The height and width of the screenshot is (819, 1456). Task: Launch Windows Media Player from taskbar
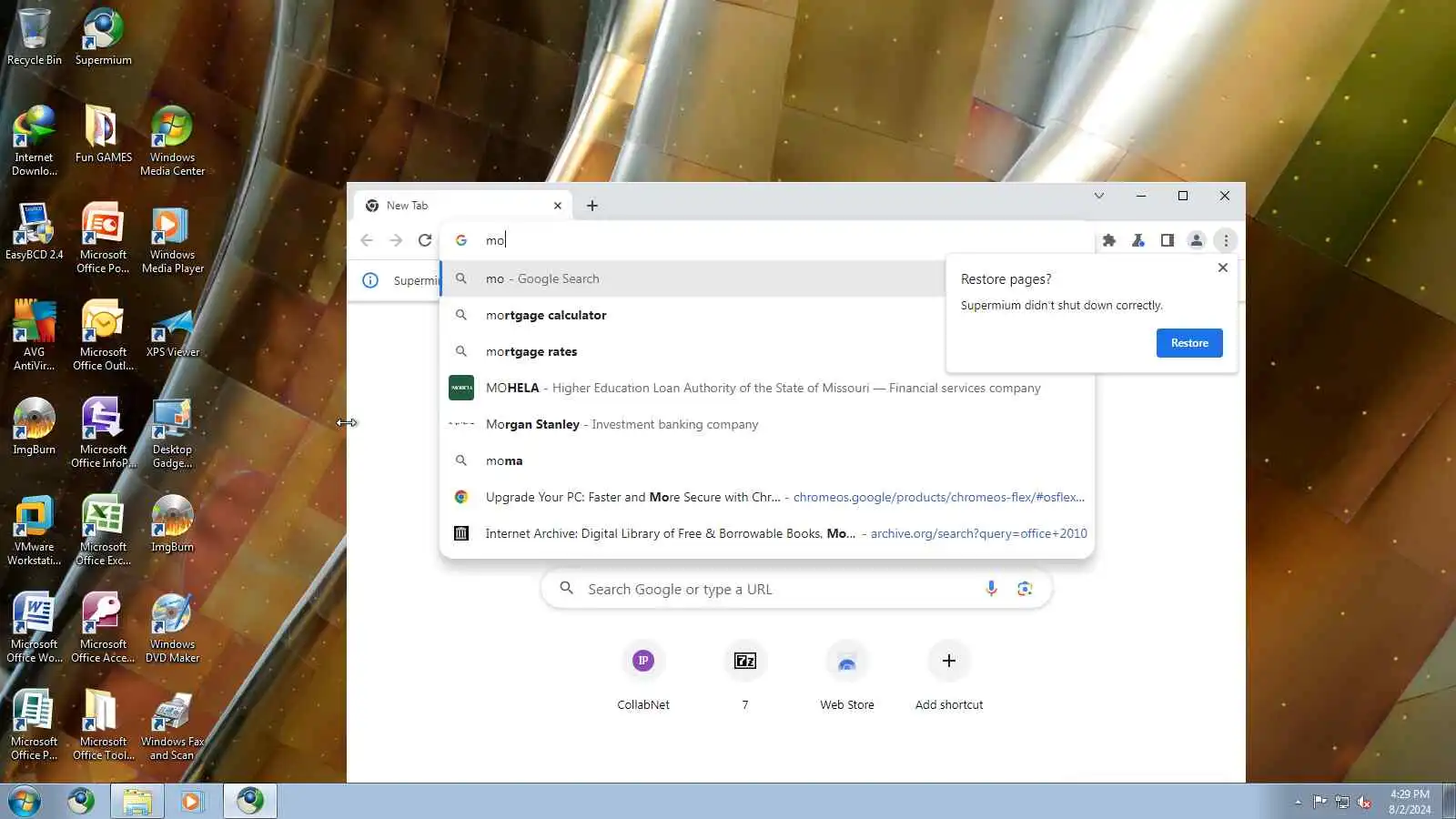click(191, 801)
